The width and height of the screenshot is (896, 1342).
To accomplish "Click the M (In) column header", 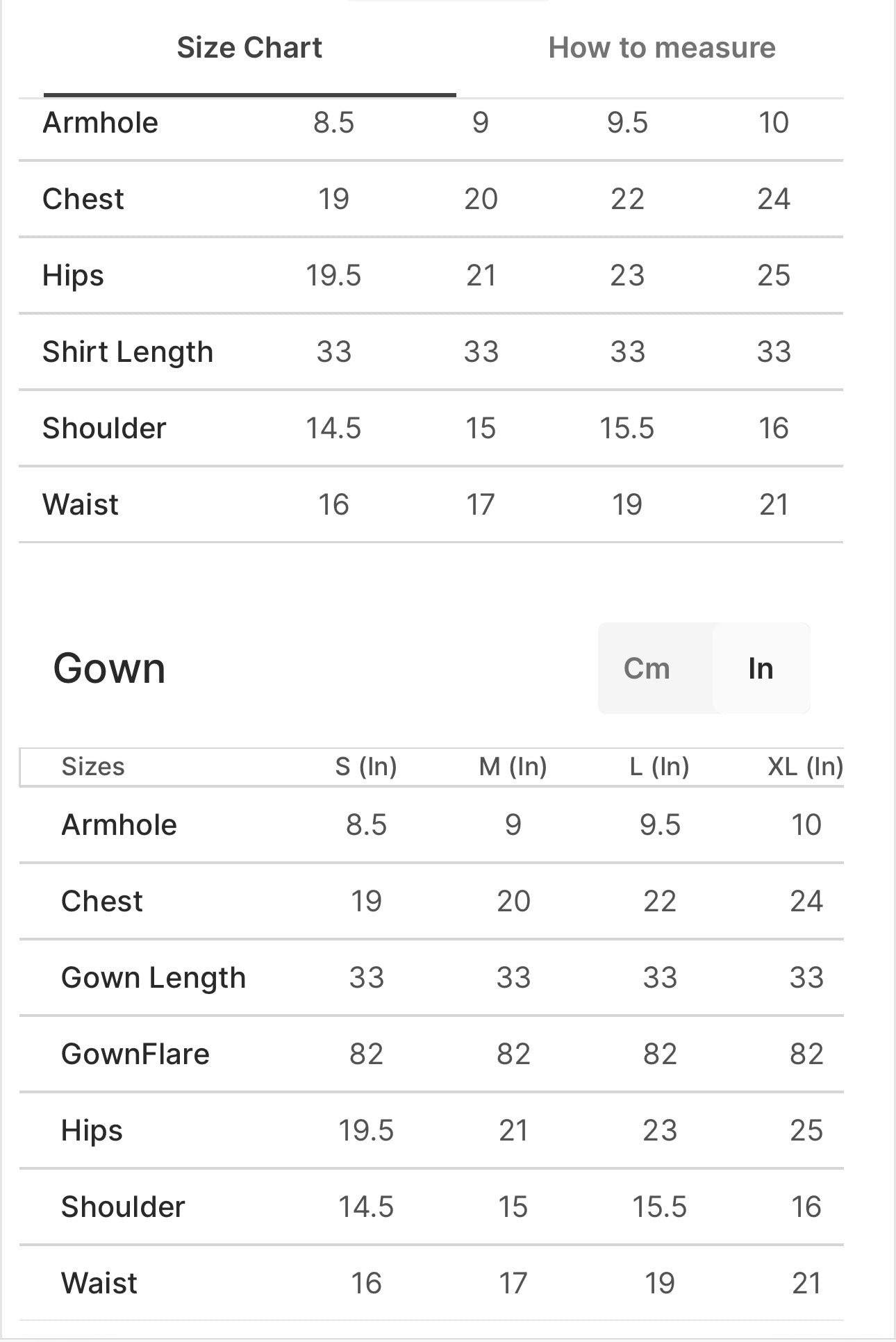I will coord(513,766).
